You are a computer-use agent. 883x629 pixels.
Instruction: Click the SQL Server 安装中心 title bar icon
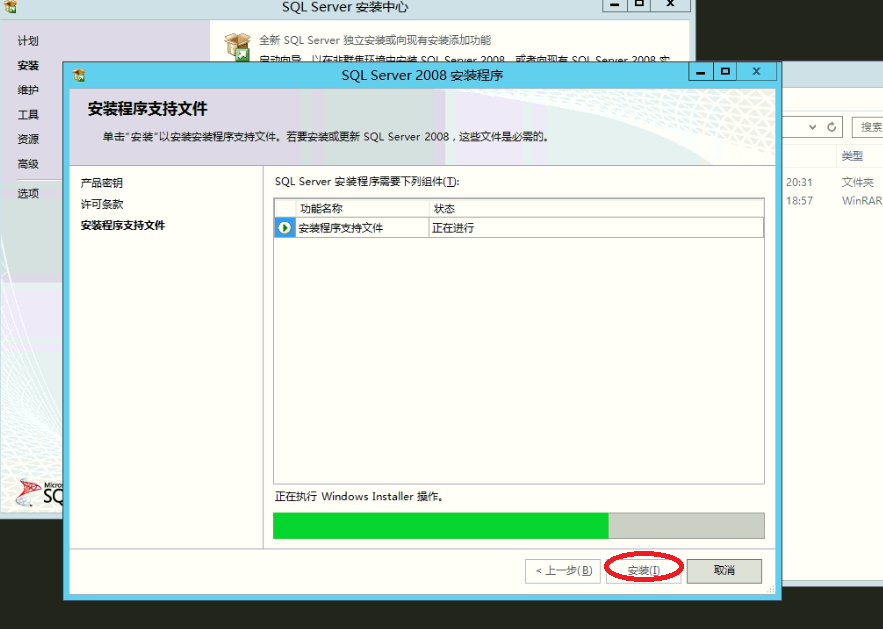point(10,6)
